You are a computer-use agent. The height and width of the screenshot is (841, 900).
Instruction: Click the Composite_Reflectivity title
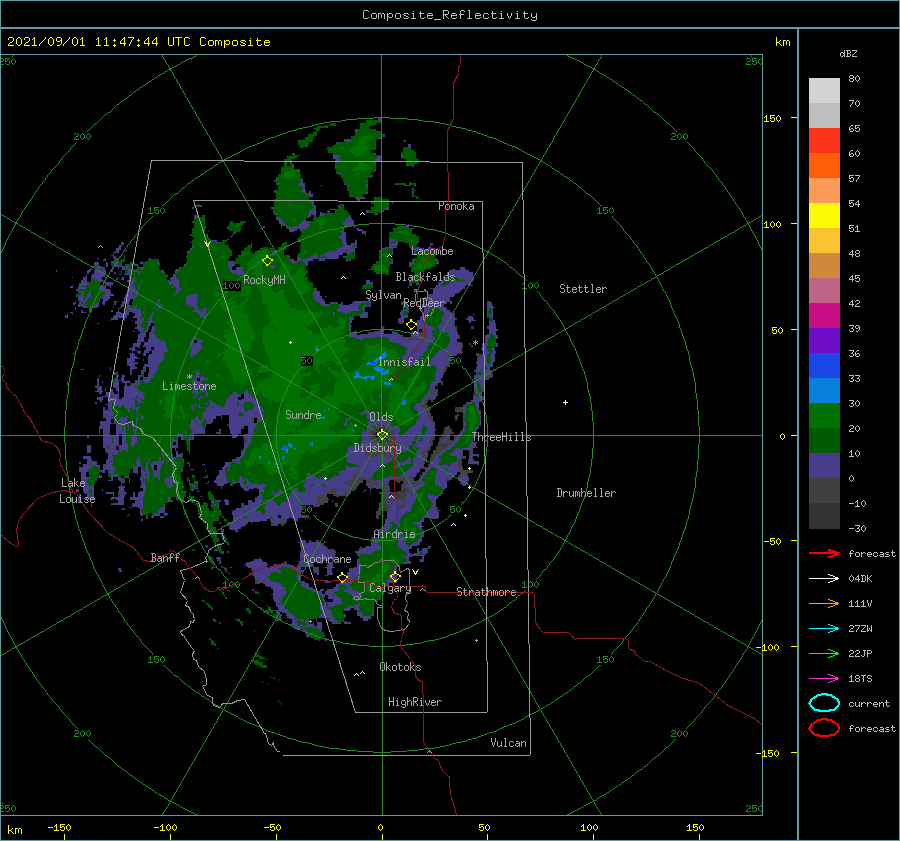[x=449, y=15]
